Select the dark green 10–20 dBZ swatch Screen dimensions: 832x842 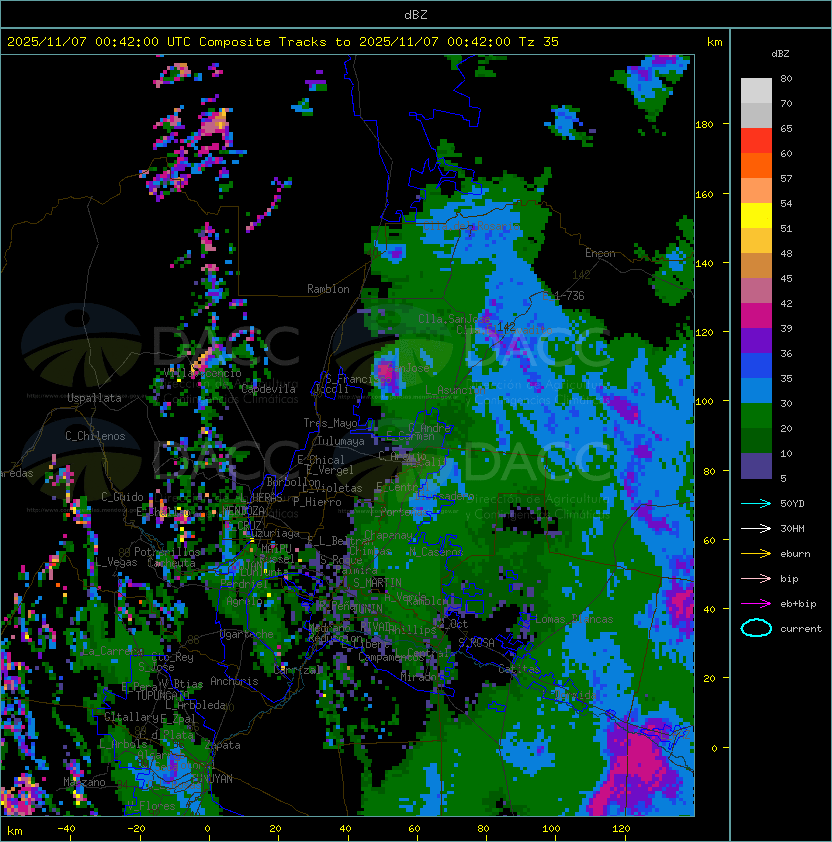(756, 440)
